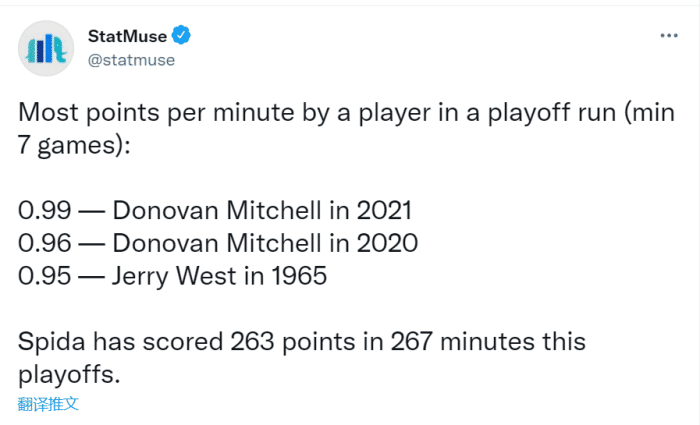700x425 pixels.
Task: Click the word "playoffs." at tweet end
Action: click(66, 373)
